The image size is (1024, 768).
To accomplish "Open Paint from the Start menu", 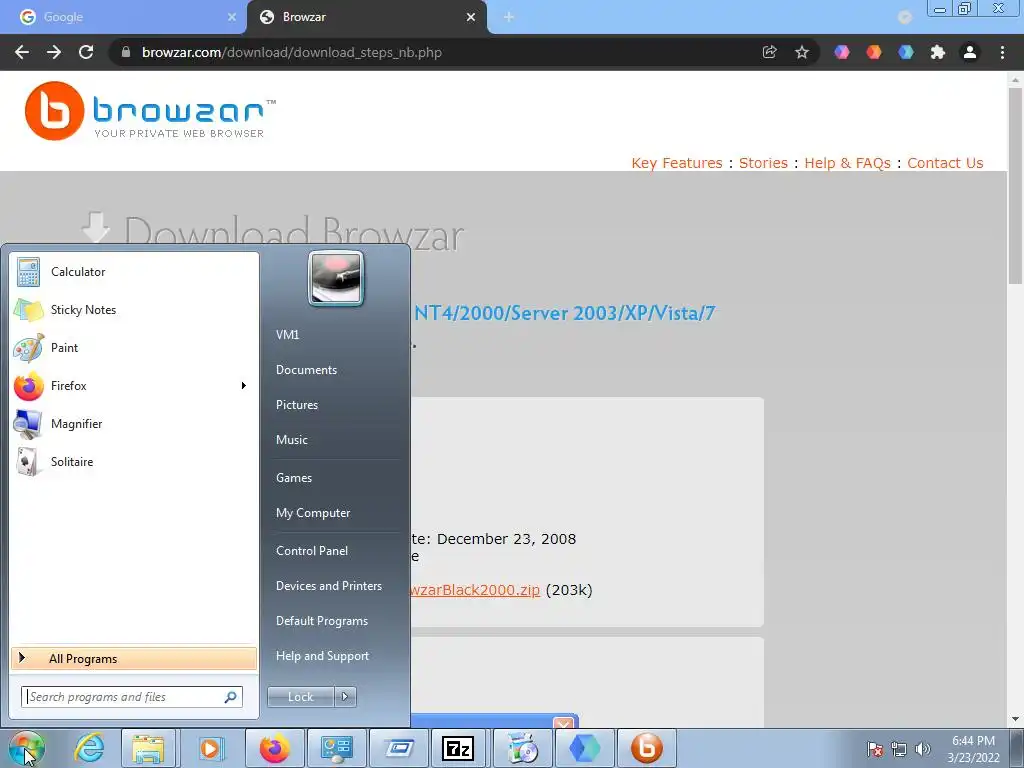I will coord(134,347).
